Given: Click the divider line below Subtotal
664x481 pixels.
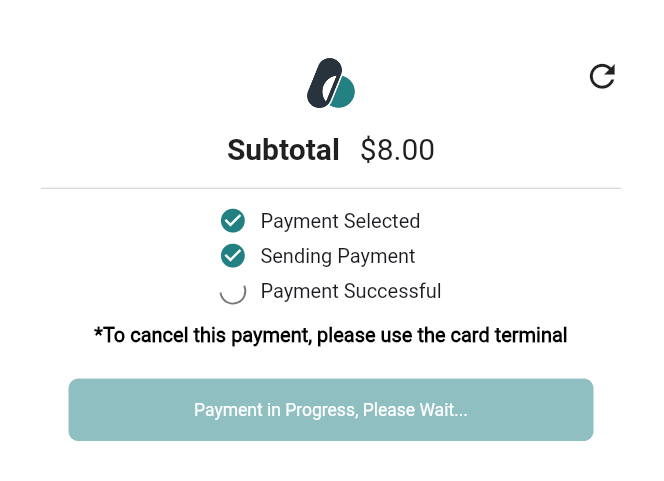Looking at the screenshot, I should 331,188.
